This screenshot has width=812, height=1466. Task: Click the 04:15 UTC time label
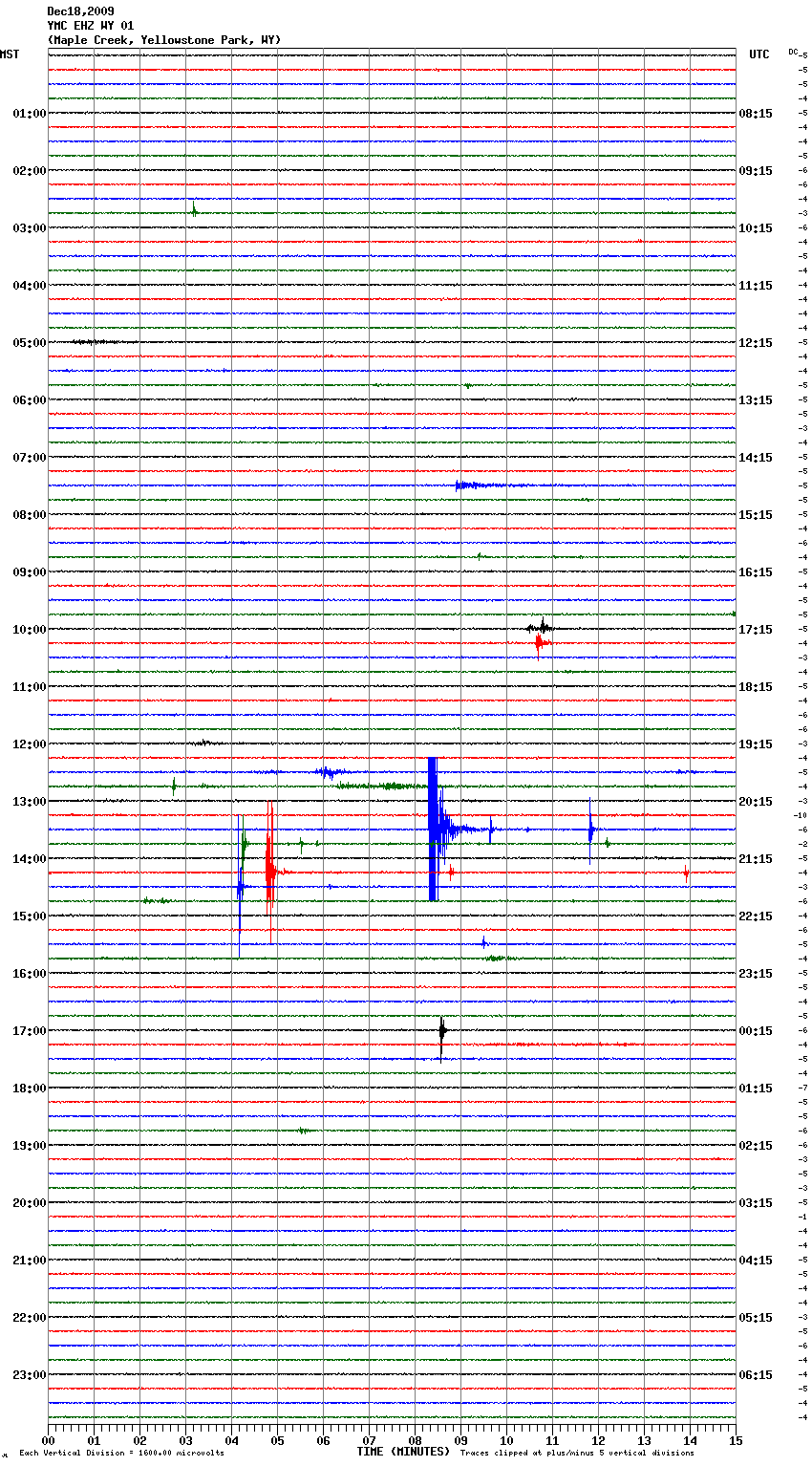click(756, 1261)
